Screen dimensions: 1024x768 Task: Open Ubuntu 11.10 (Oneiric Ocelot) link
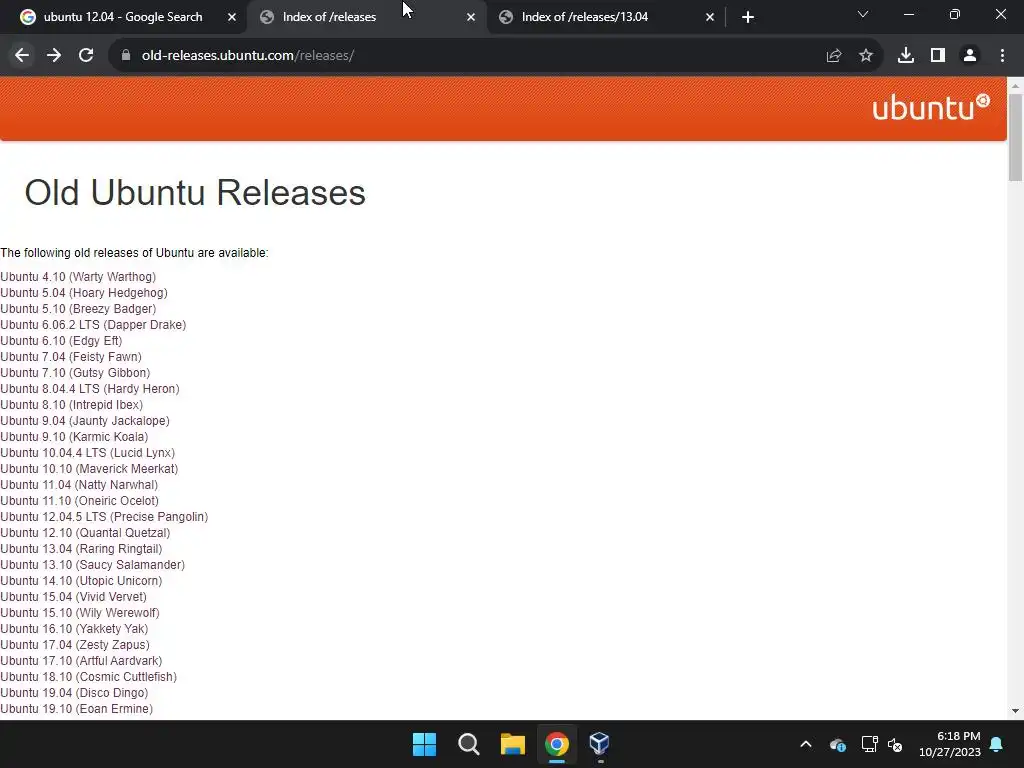[80, 501]
